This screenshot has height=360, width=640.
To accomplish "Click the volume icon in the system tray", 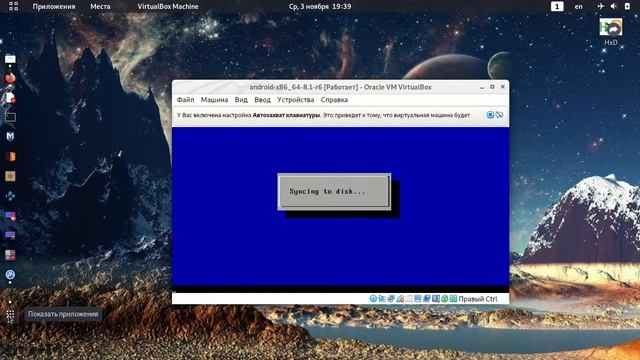I will pyautogui.click(x=613, y=6).
